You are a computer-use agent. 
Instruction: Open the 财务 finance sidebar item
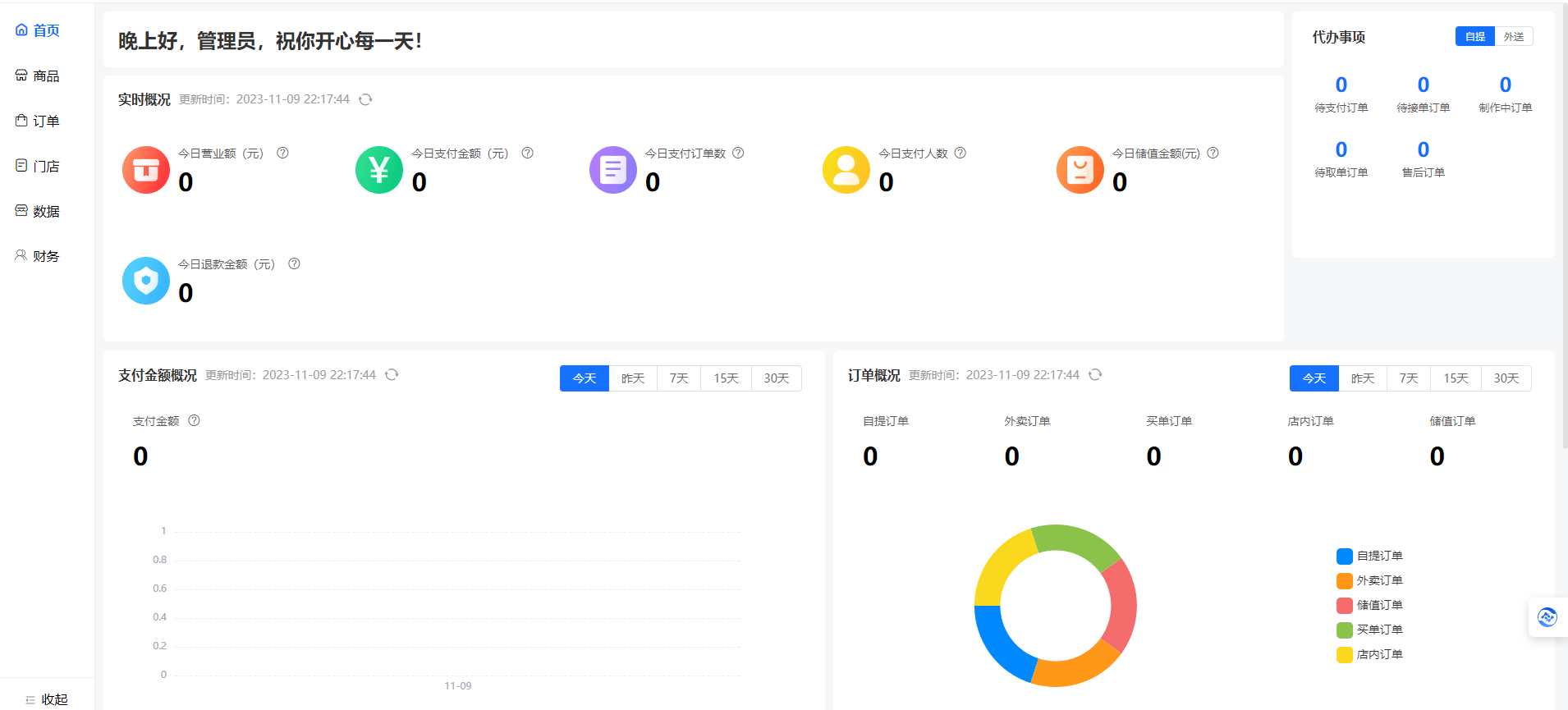[x=38, y=256]
